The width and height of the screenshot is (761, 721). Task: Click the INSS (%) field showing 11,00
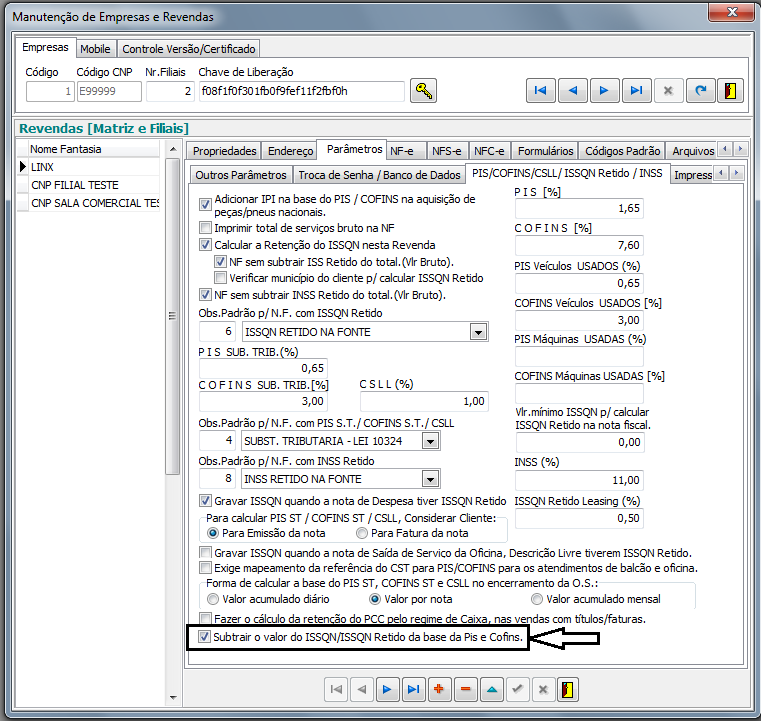579,480
